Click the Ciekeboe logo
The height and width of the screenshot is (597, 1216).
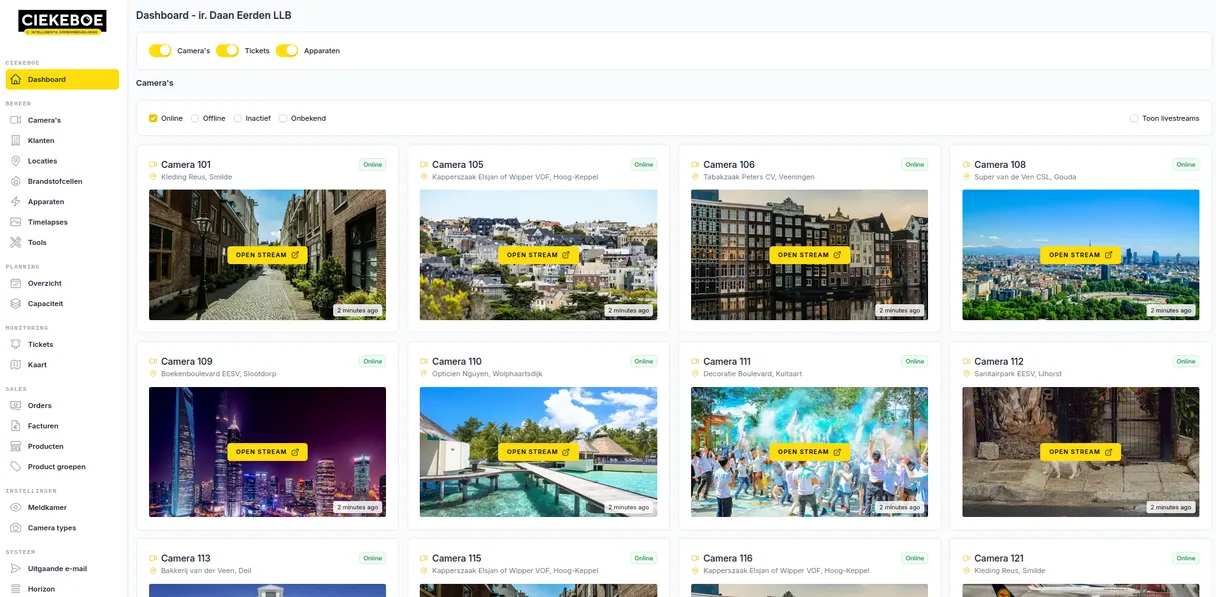62,23
